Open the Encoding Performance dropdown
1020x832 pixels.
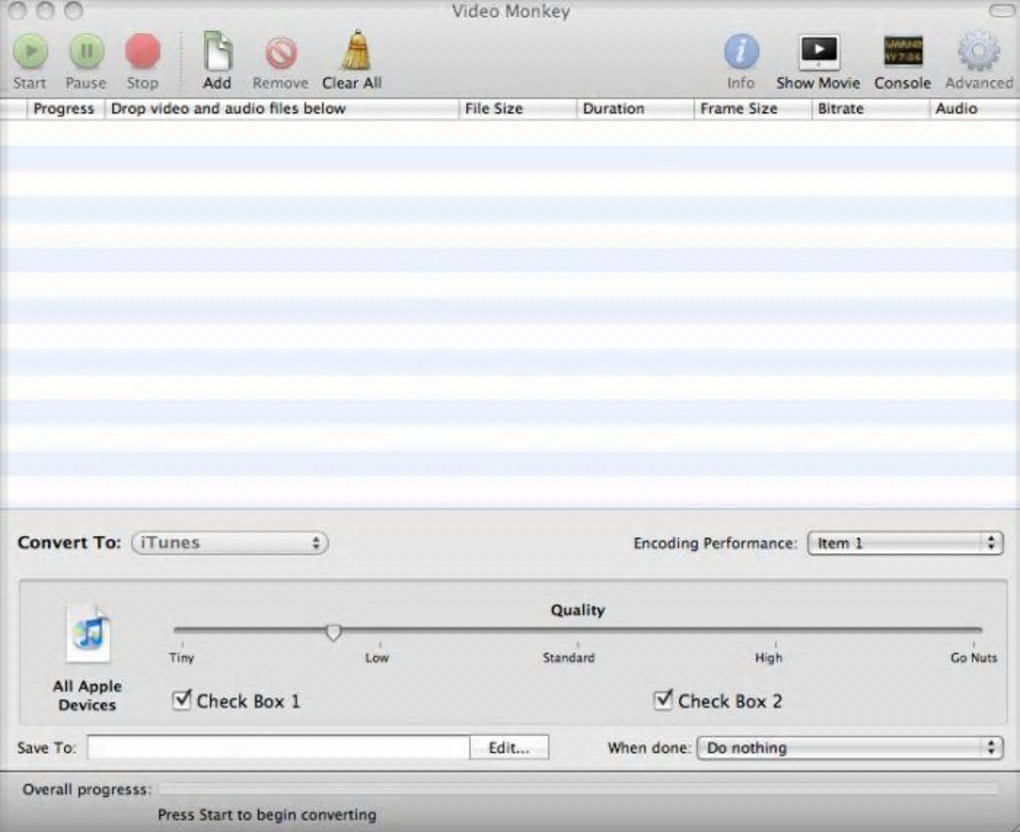tap(905, 543)
